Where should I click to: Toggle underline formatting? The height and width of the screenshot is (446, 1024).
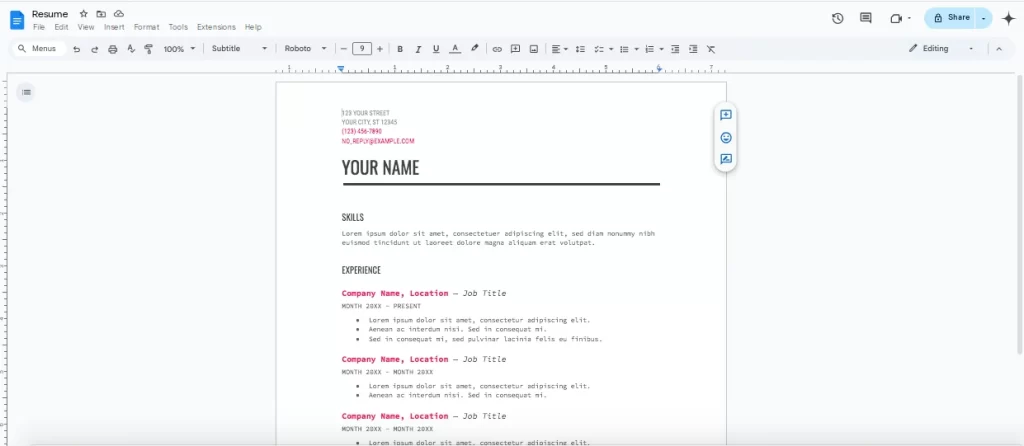(x=436, y=49)
